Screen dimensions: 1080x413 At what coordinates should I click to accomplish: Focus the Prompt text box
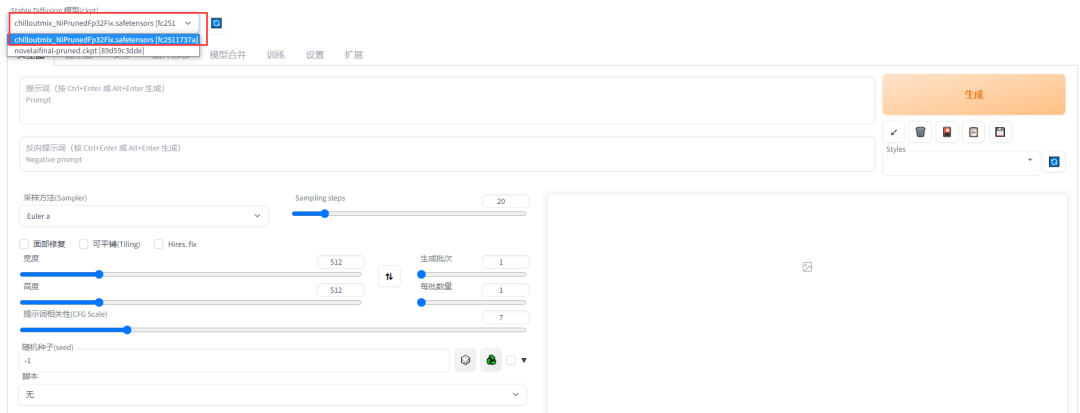(x=447, y=100)
